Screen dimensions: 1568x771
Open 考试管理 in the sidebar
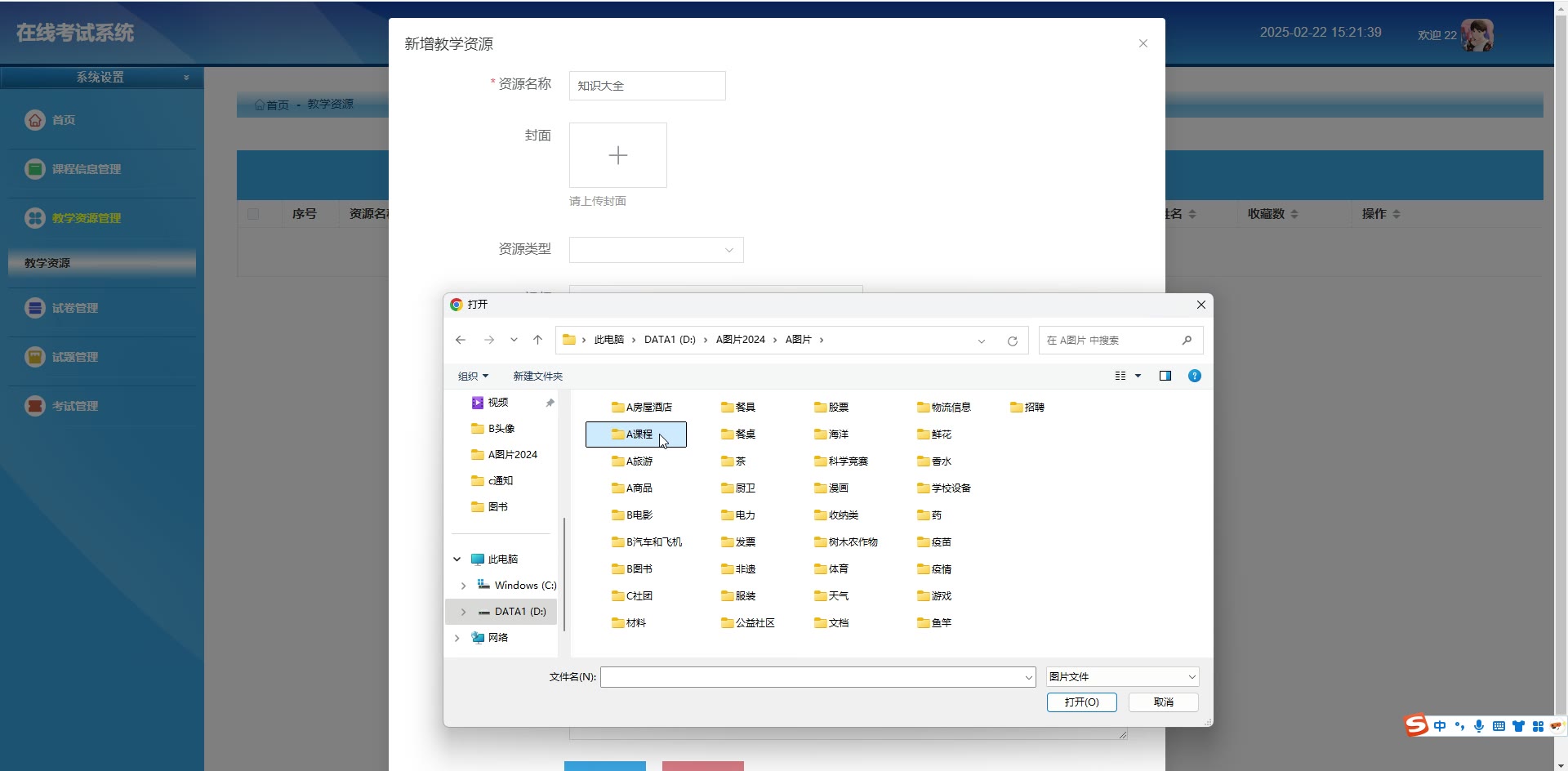75,406
